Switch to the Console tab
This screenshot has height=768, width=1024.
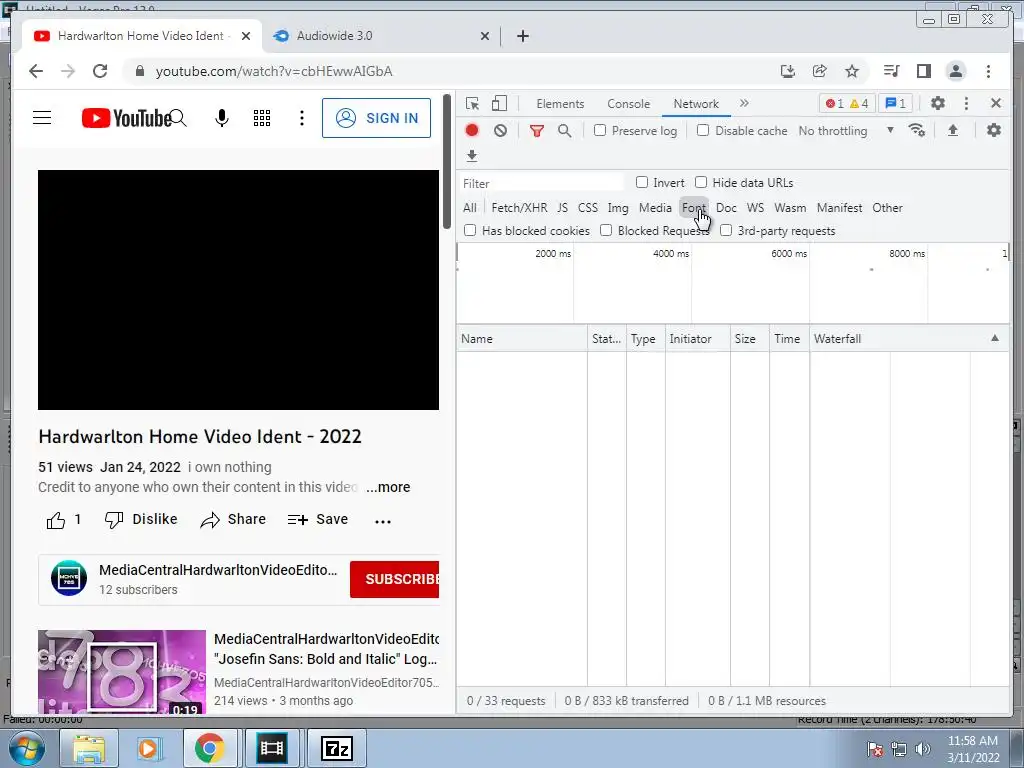tap(628, 104)
